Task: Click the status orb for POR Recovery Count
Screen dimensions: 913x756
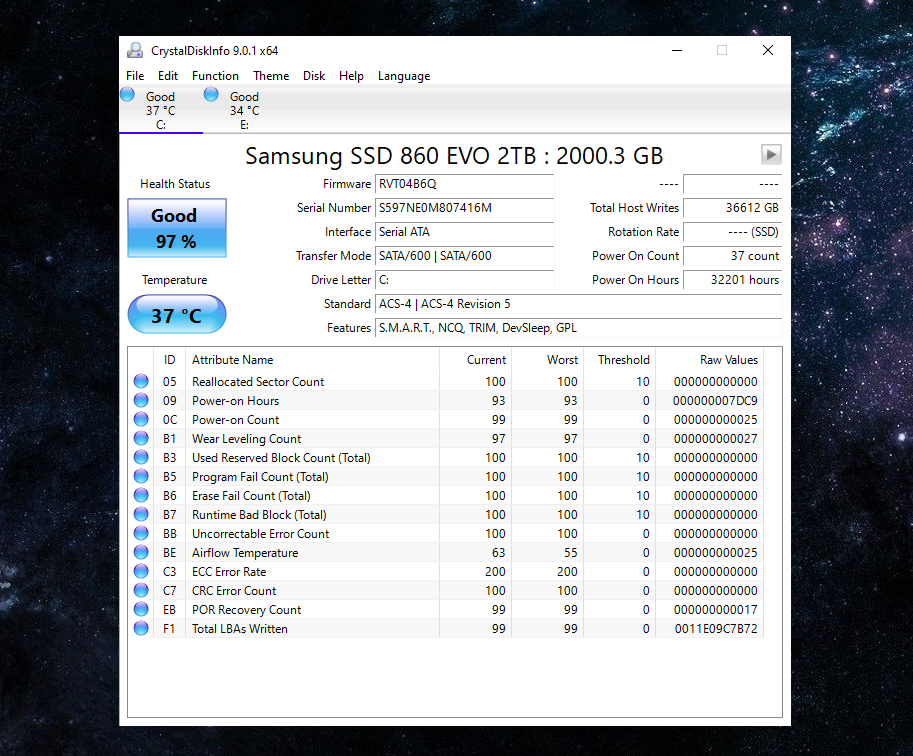Action: (141, 609)
